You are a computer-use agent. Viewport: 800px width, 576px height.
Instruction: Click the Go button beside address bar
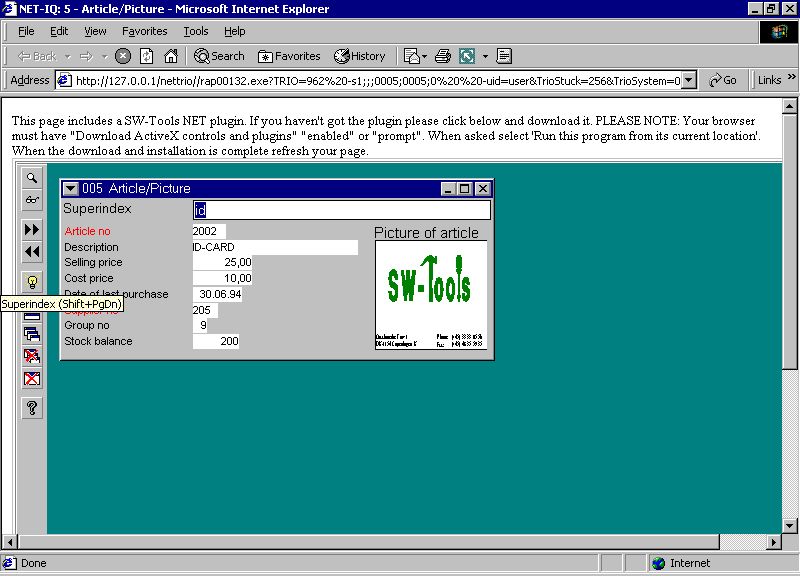(723, 80)
